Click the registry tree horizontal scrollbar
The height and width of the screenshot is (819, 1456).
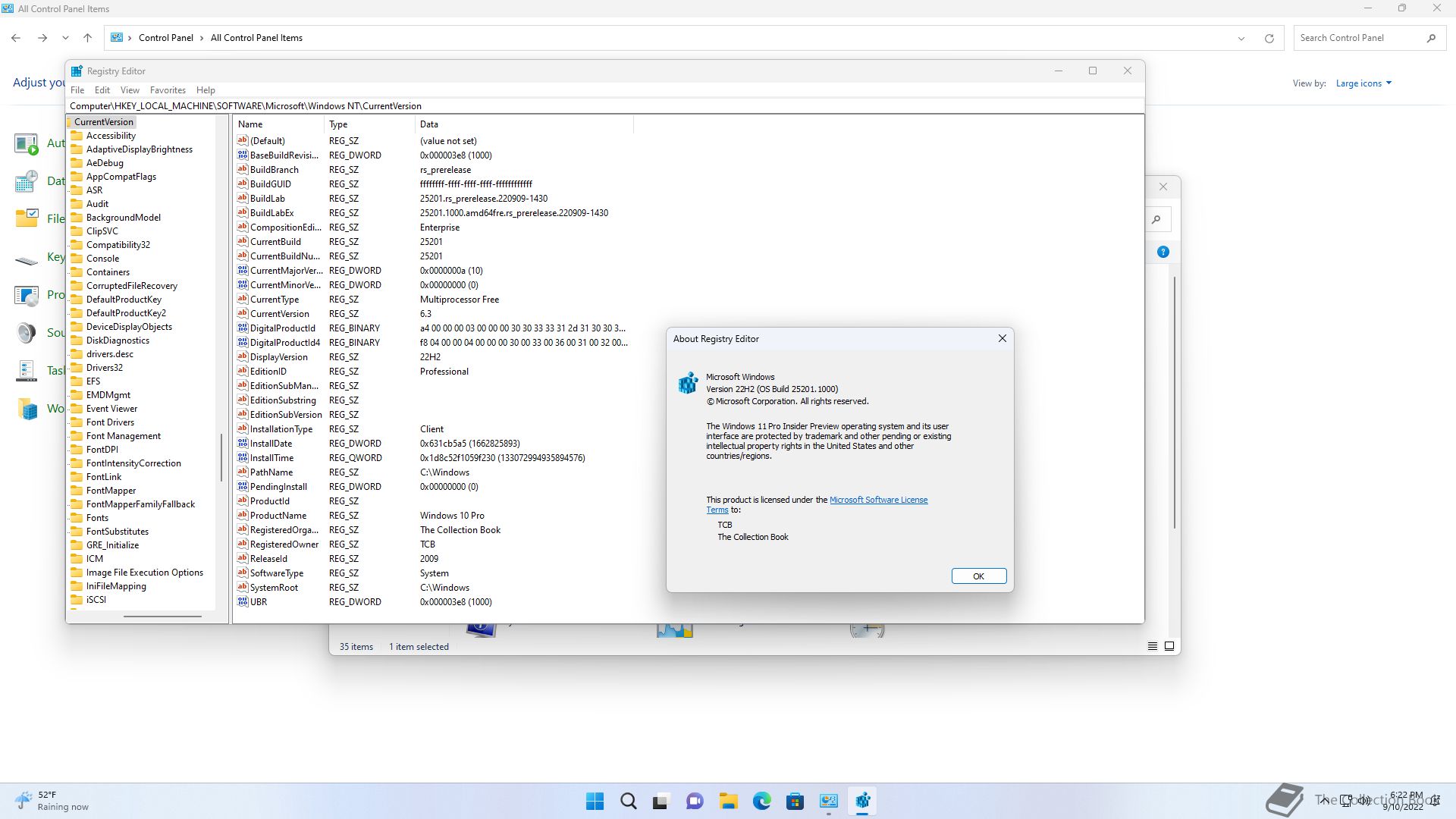pos(162,617)
